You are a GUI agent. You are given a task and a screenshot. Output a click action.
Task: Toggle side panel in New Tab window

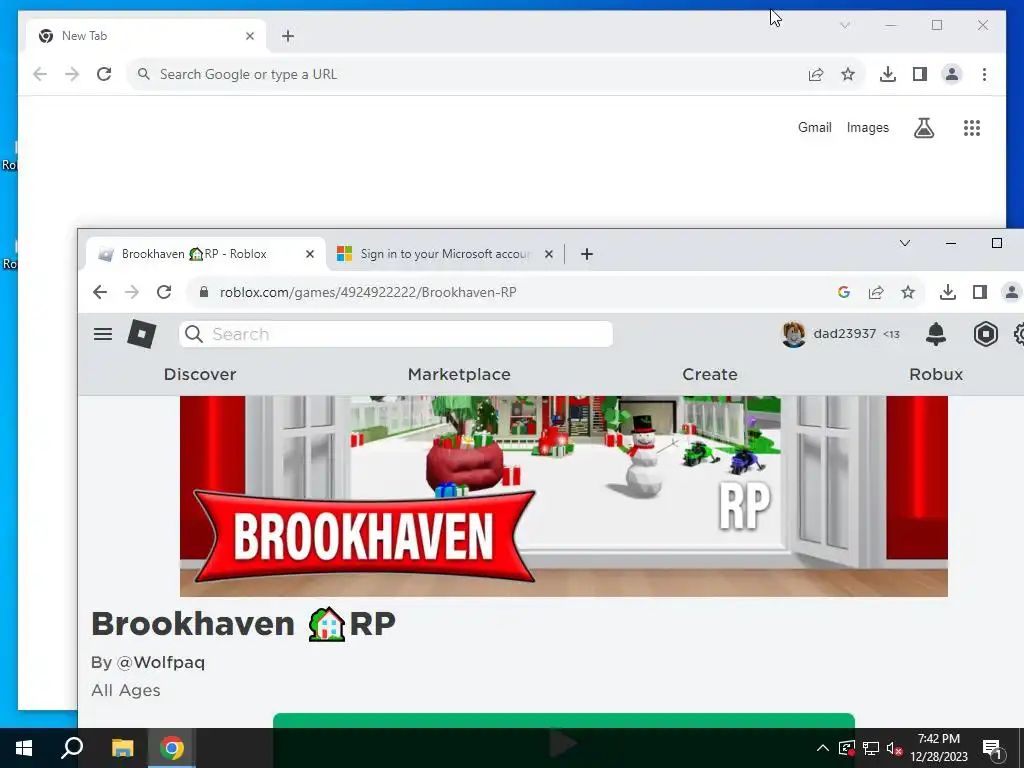920,74
